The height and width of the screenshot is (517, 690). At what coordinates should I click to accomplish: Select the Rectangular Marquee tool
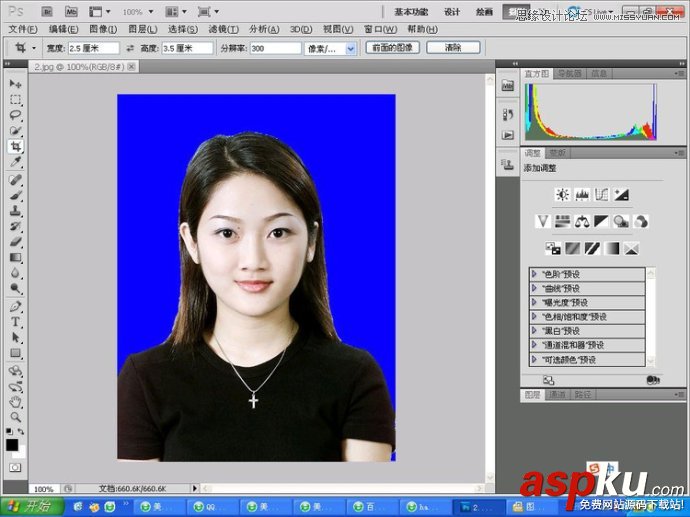[15, 99]
